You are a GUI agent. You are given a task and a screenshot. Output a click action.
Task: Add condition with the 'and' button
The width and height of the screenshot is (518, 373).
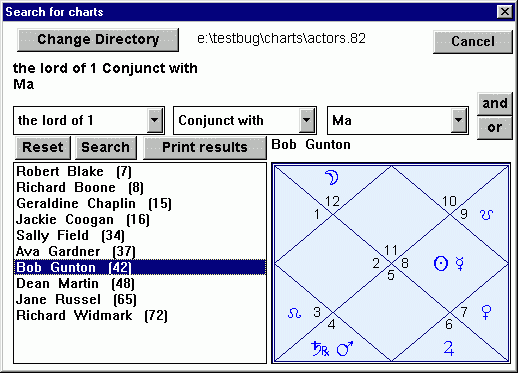495,104
